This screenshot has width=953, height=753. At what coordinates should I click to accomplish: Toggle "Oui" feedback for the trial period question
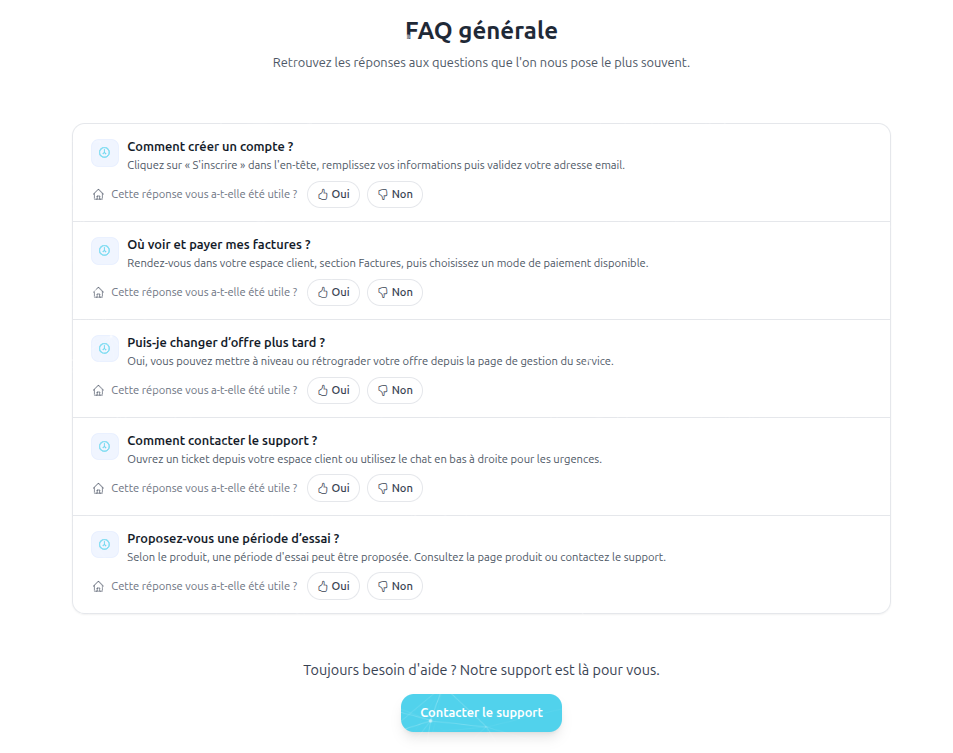(333, 586)
